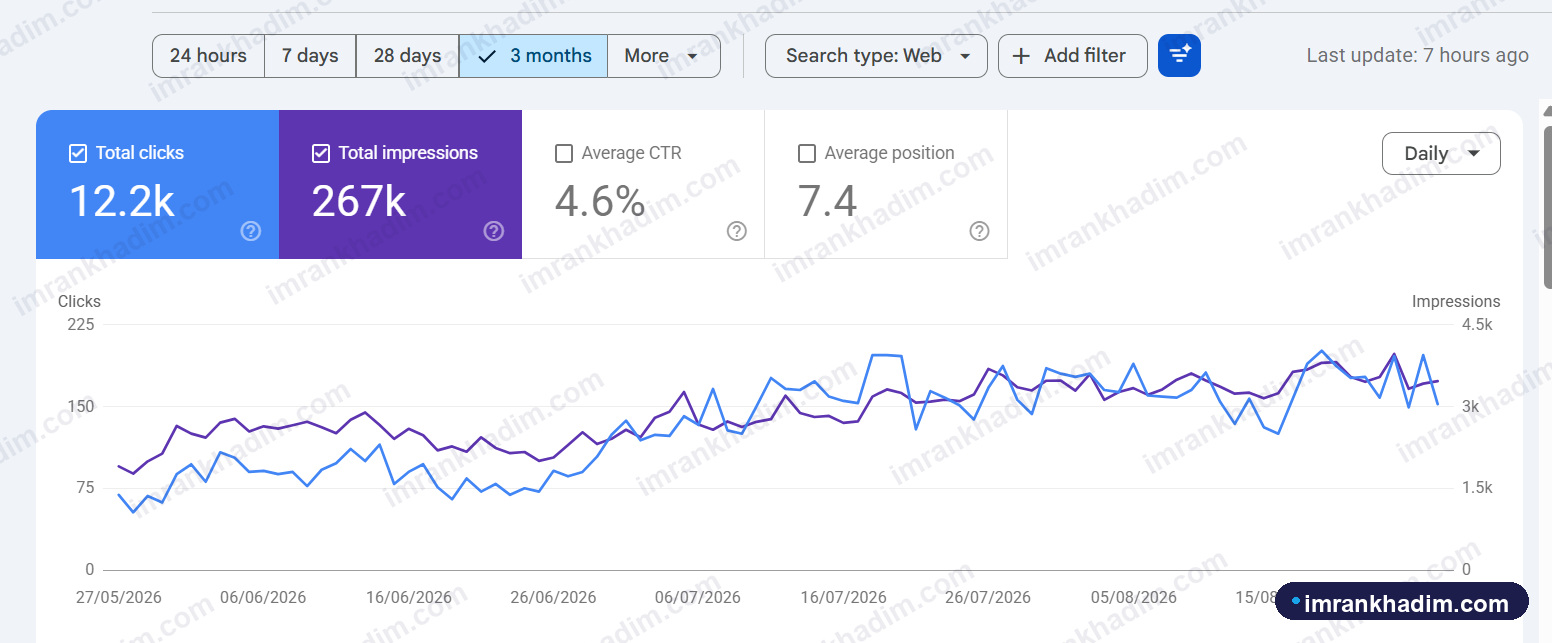Open the Daily granularity dropdown

click(1441, 153)
